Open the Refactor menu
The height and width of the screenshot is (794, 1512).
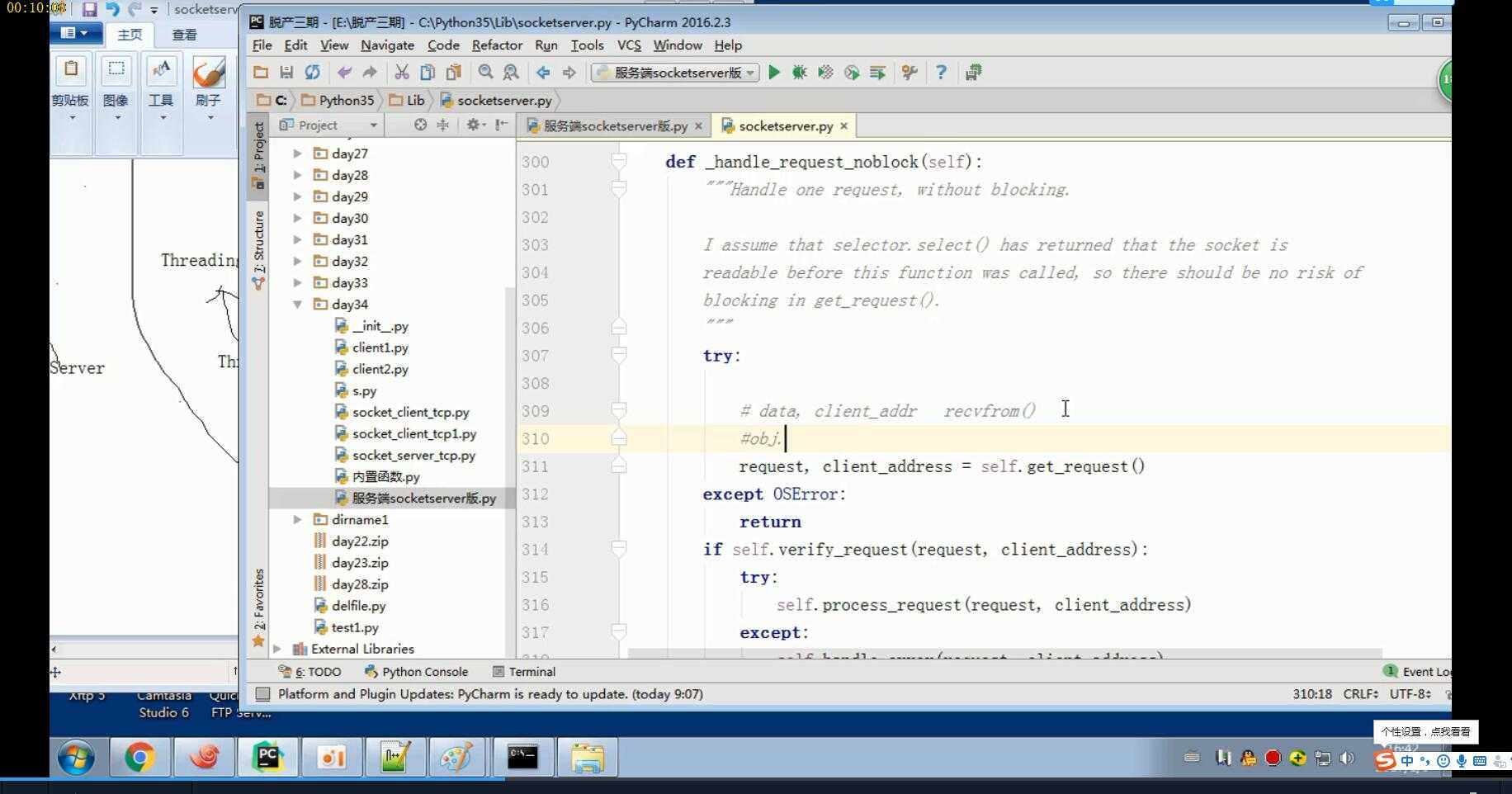point(497,45)
